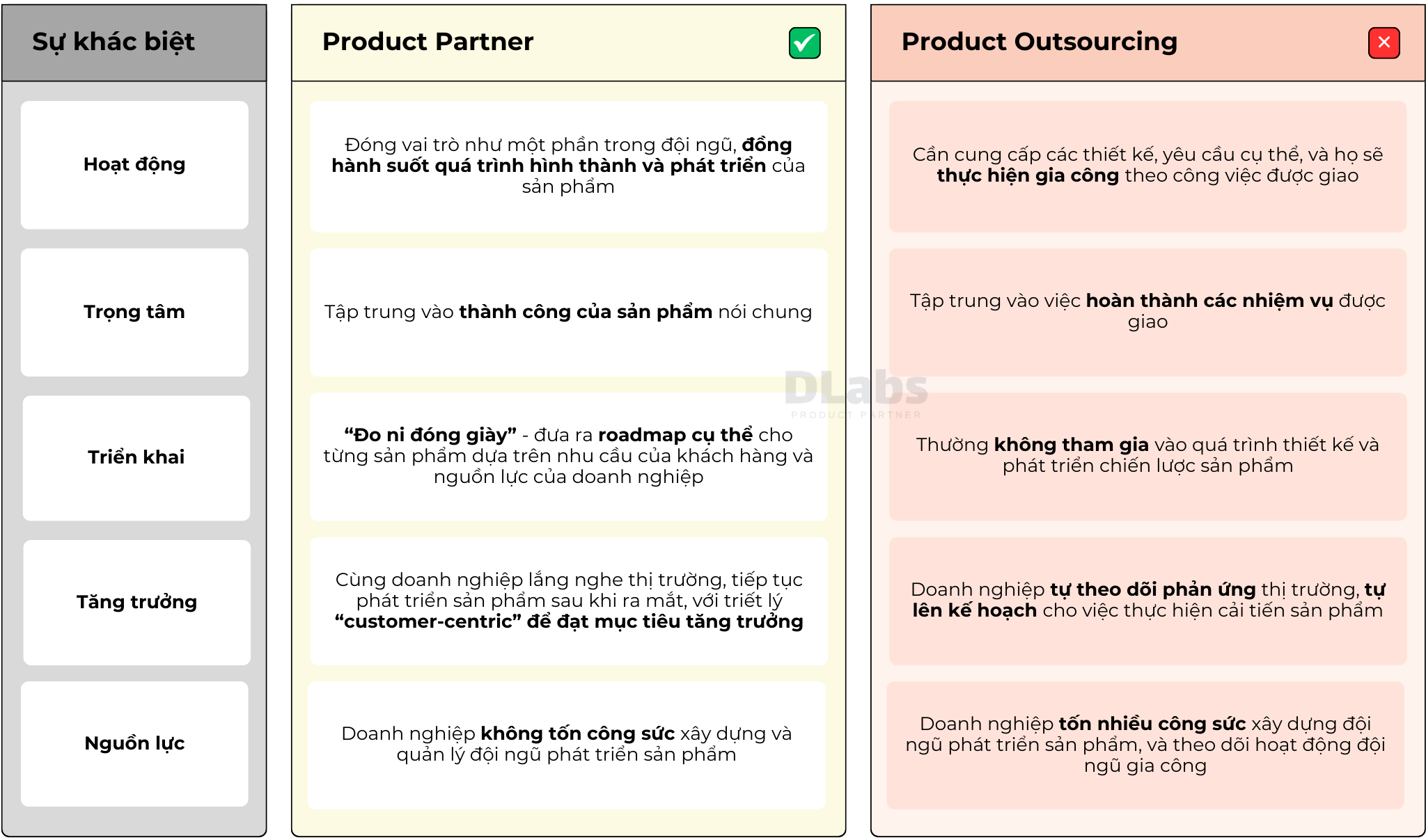Screen dimensions: 1426x840
Task: Click the không tham gia outsourcing card
Action: 1147,457
